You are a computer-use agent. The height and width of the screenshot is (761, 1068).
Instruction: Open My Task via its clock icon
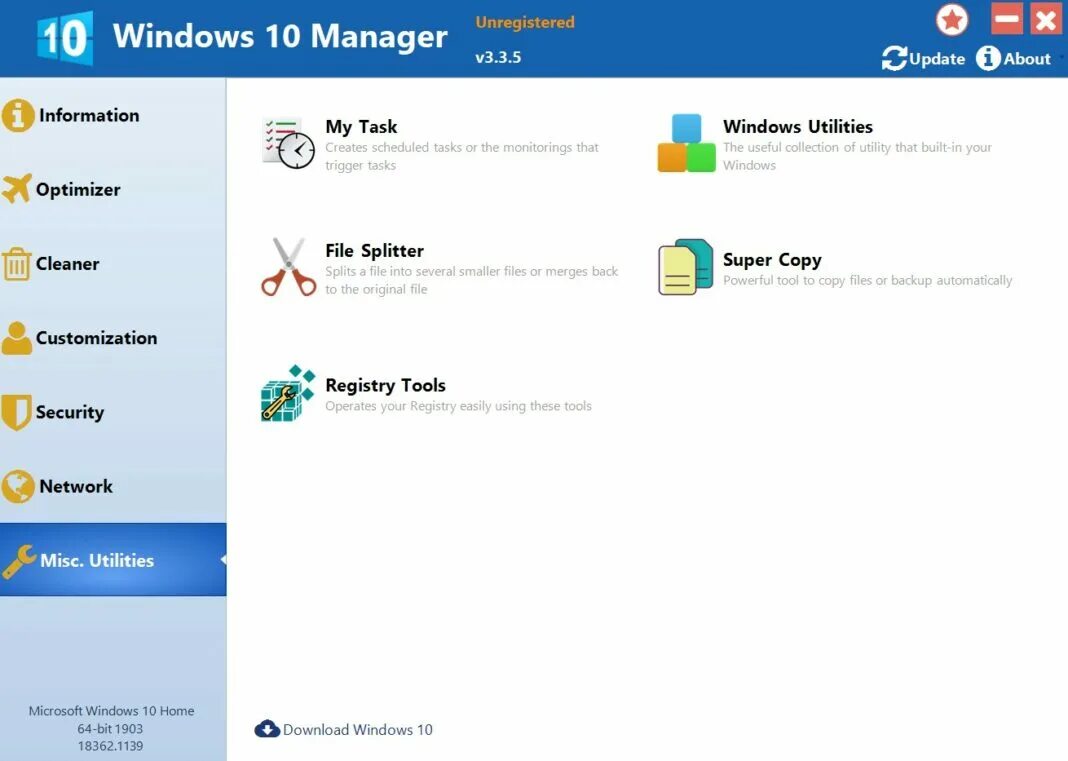click(288, 144)
